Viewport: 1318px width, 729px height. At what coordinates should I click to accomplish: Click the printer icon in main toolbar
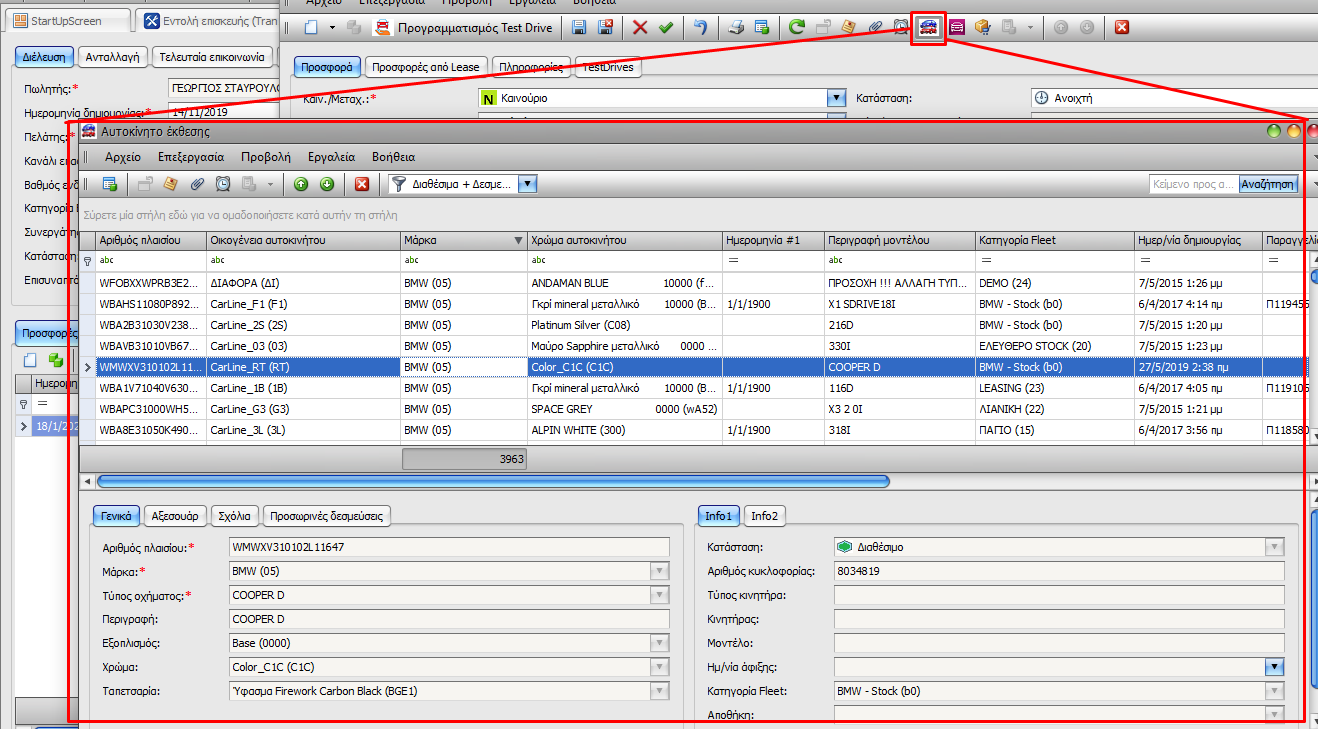(x=736, y=28)
